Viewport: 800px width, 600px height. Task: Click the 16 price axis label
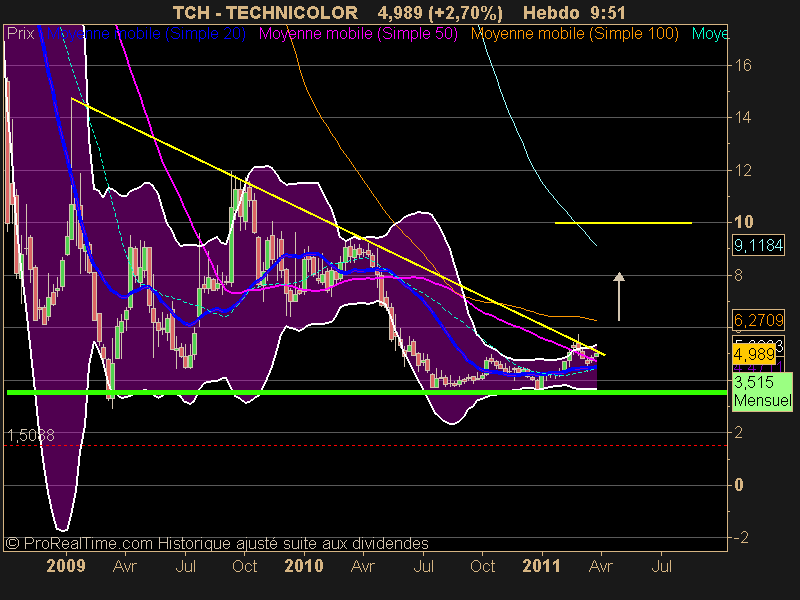coord(742,65)
